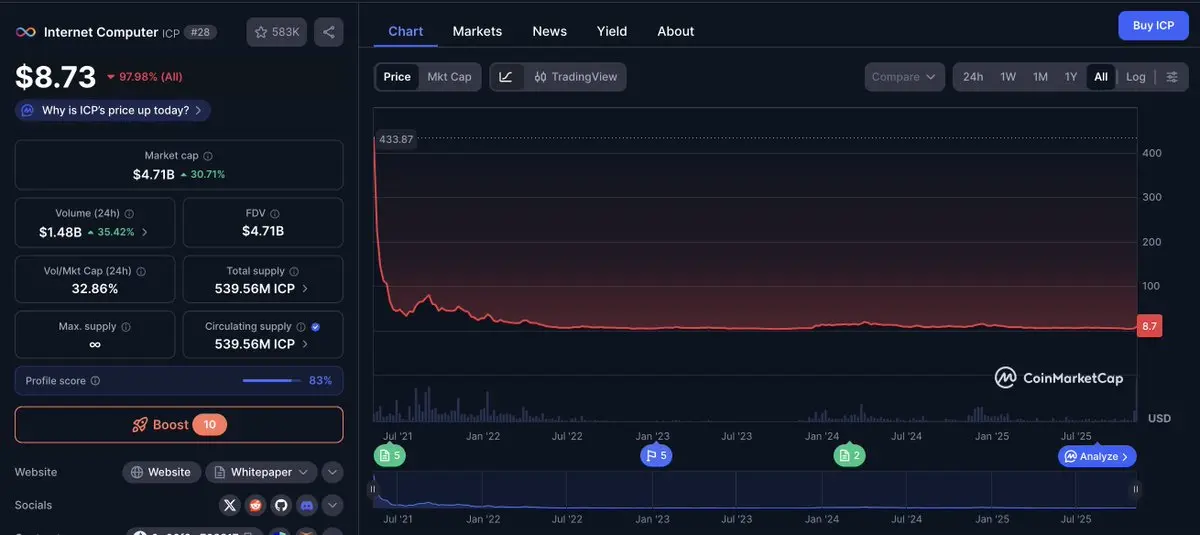The height and width of the screenshot is (535, 1200).
Task: Click the verified badge by Circulating supply
Action: (x=316, y=326)
